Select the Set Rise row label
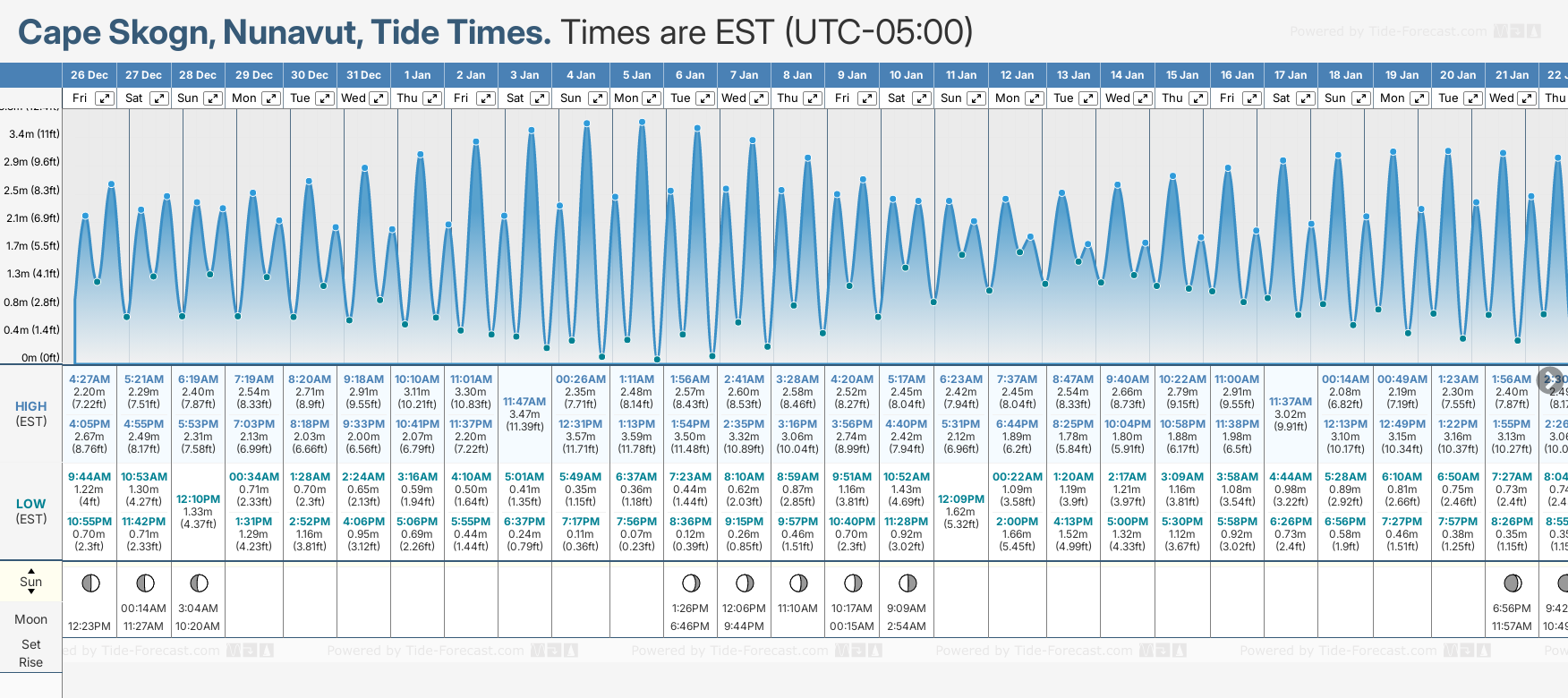Viewport: 1568px width, 698px height. point(30,653)
